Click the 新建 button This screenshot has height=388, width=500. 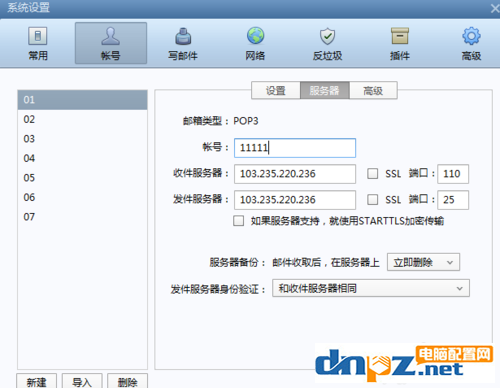coord(36,381)
